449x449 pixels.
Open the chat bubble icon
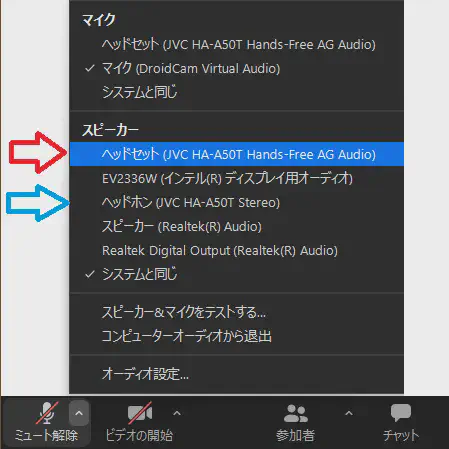[401, 413]
